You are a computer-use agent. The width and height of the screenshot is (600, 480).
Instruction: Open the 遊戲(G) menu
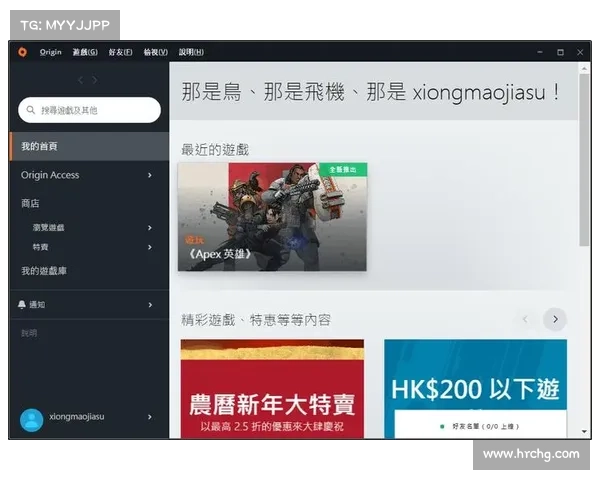click(85, 52)
